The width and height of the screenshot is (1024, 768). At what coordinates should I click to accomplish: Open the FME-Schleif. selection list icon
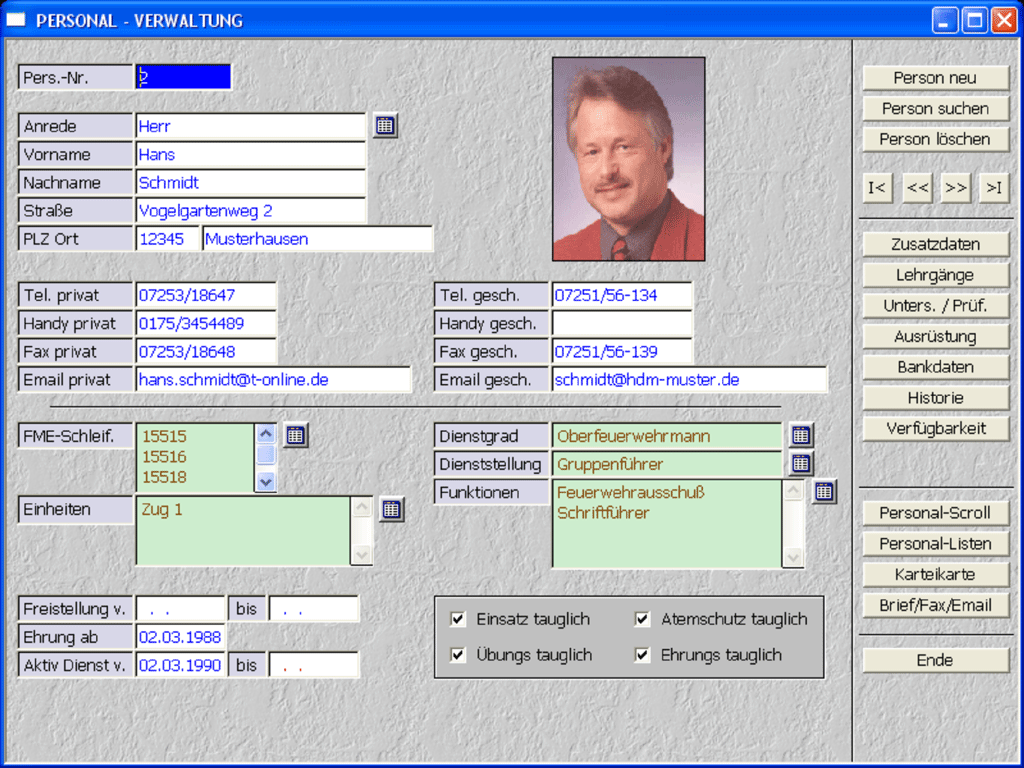point(295,435)
